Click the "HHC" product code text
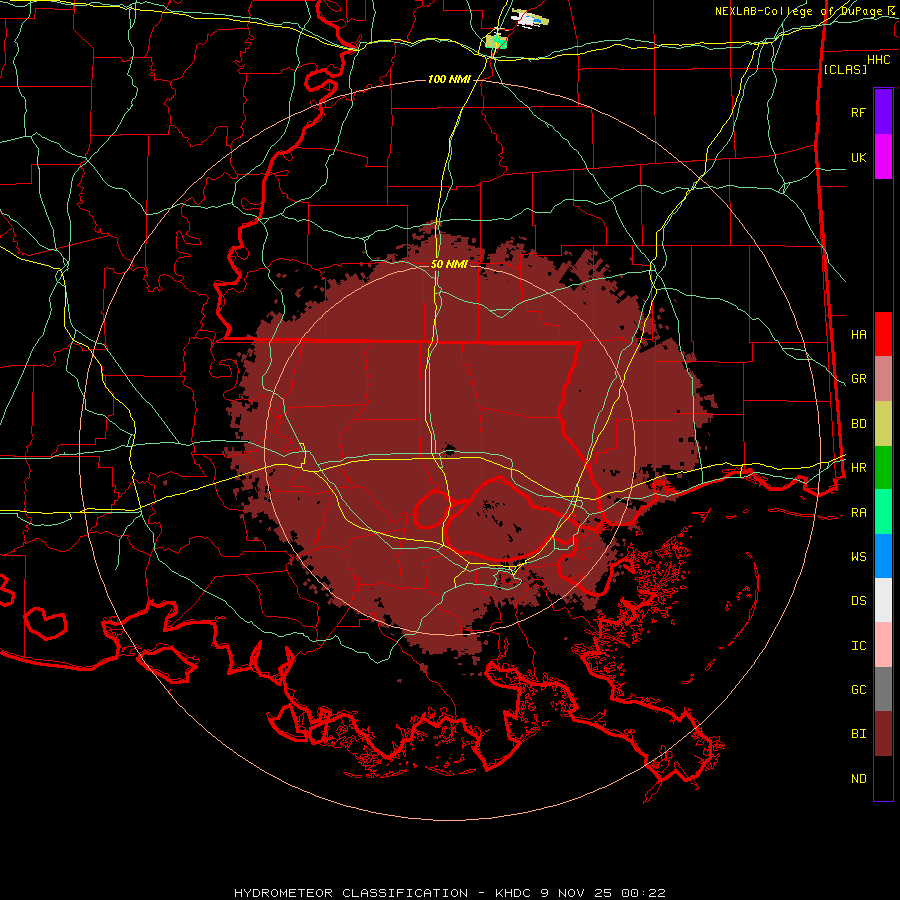This screenshot has height=900, width=900. coord(878,60)
